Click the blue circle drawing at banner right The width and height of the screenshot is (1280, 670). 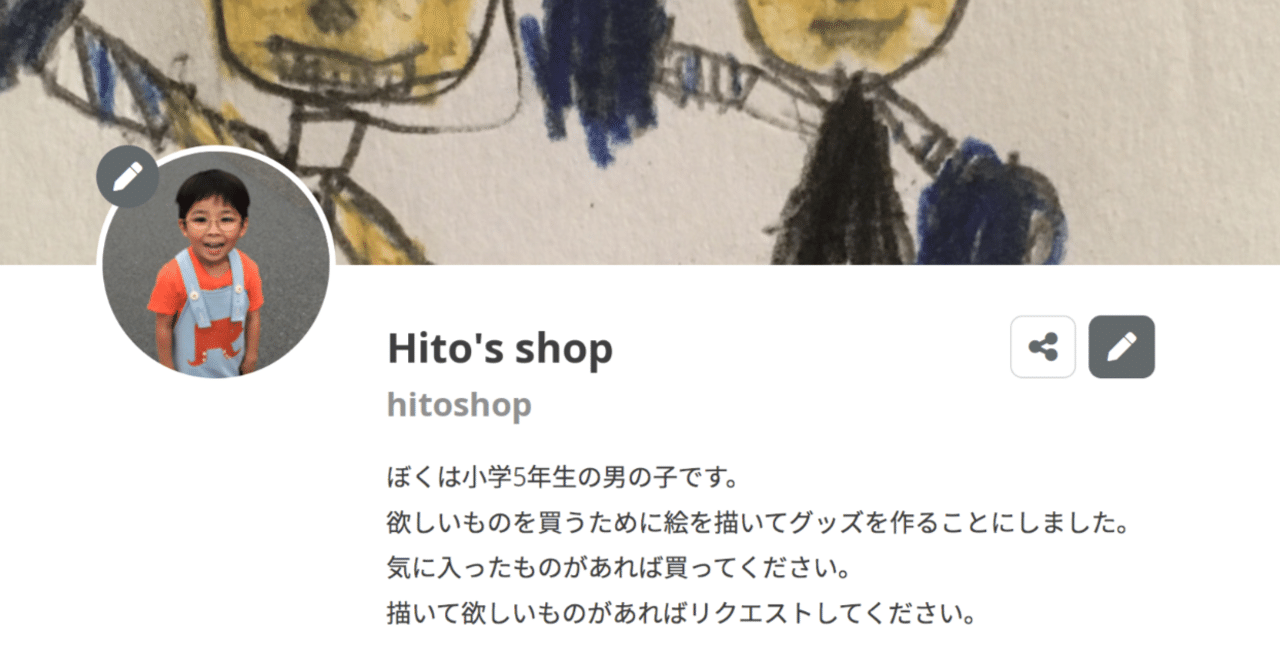click(990, 205)
